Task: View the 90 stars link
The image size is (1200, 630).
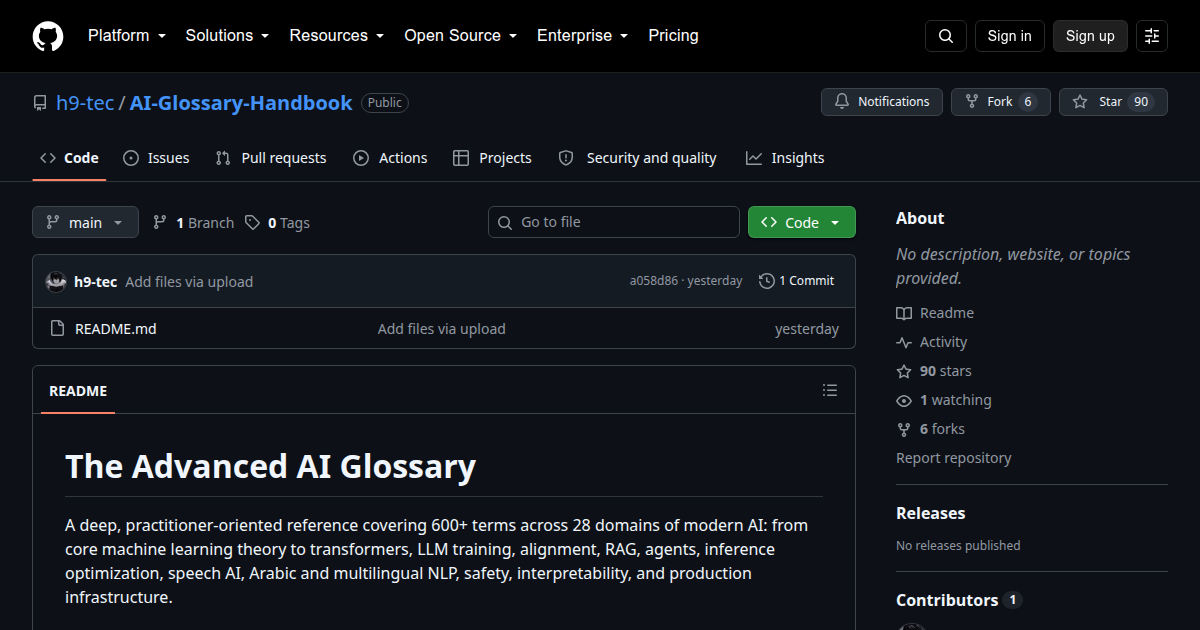Action: (x=934, y=371)
